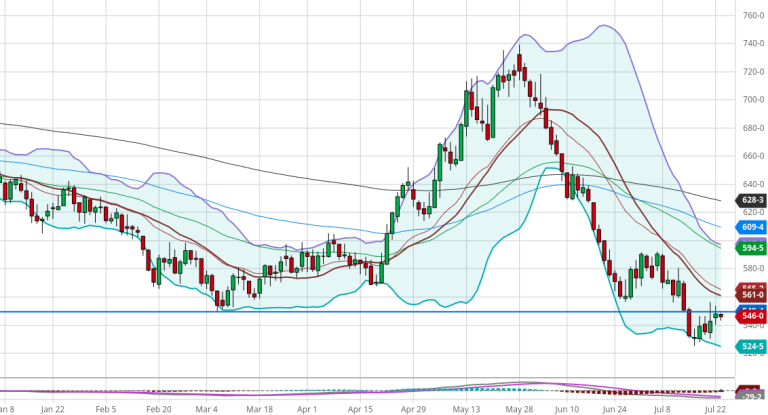Click the blue 609-4 price tag
The image size is (768, 415).
(x=752, y=227)
